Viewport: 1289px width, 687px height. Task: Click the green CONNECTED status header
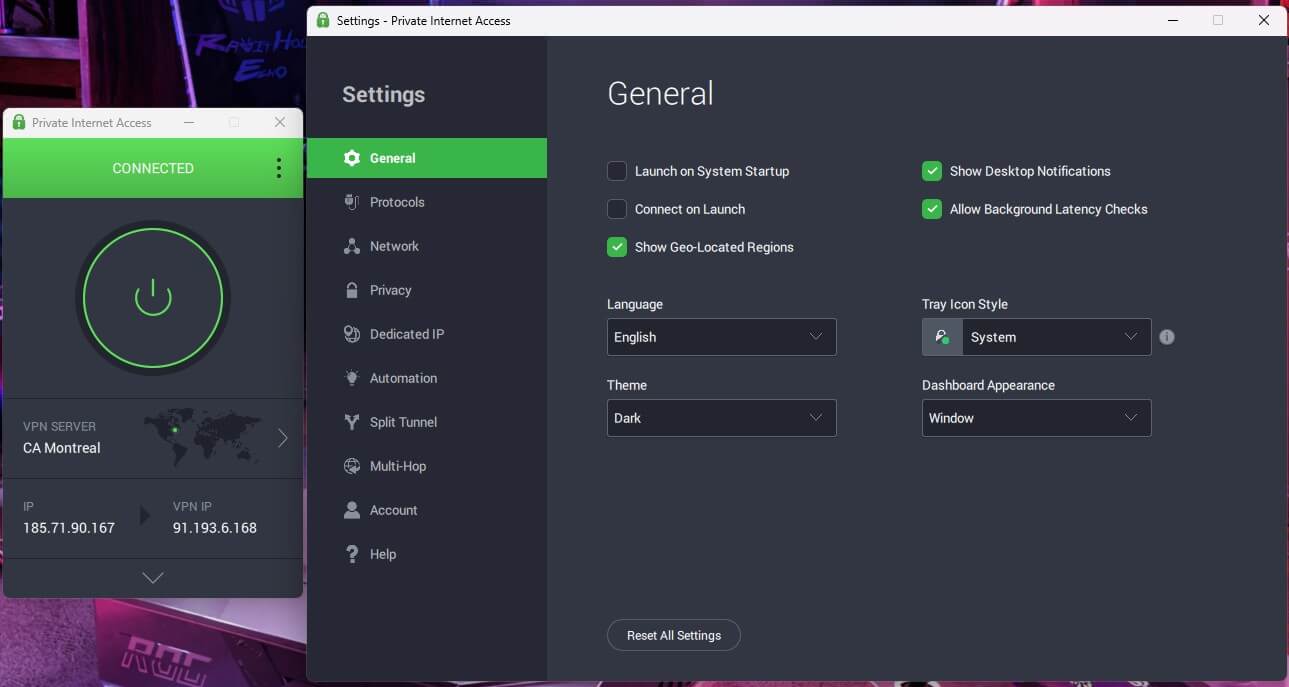click(x=153, y=168)
